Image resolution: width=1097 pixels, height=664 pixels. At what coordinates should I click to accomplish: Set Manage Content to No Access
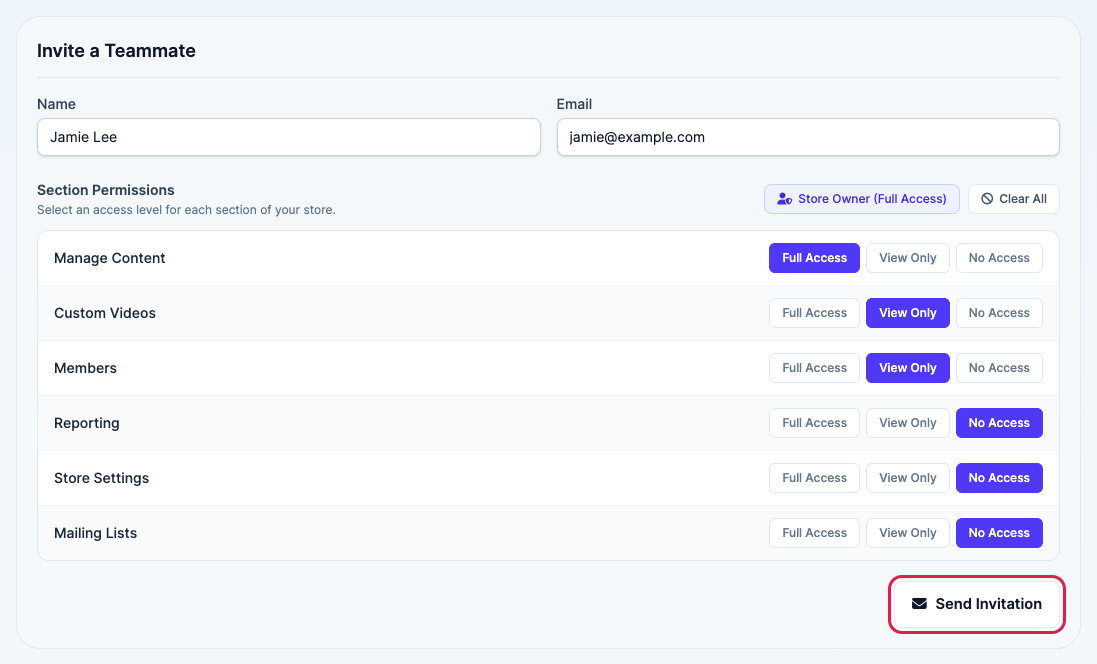point(999,258)
